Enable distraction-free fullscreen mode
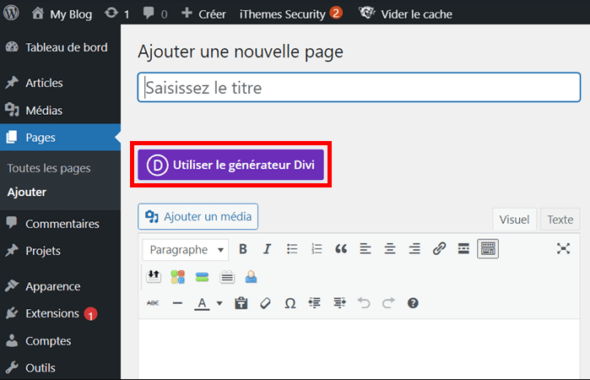 (563, 248)
